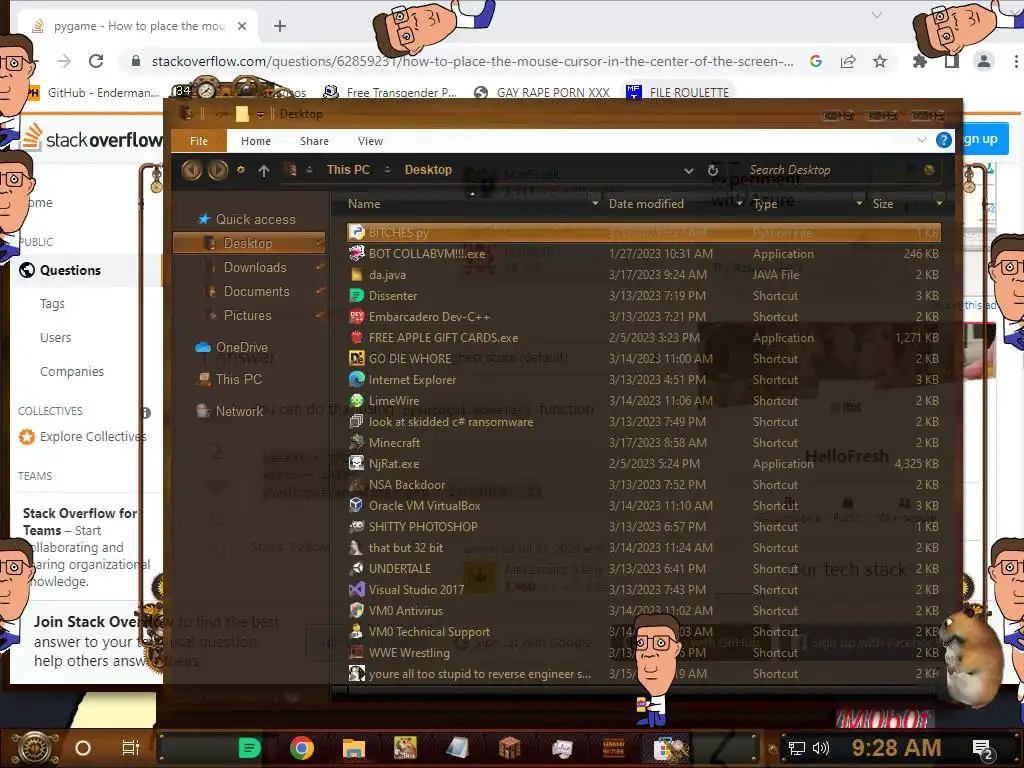Viewport: 1024px width, 768px height.
Task: Open the notification center icon
Action: pyautogui.click(x=982, y=748)
